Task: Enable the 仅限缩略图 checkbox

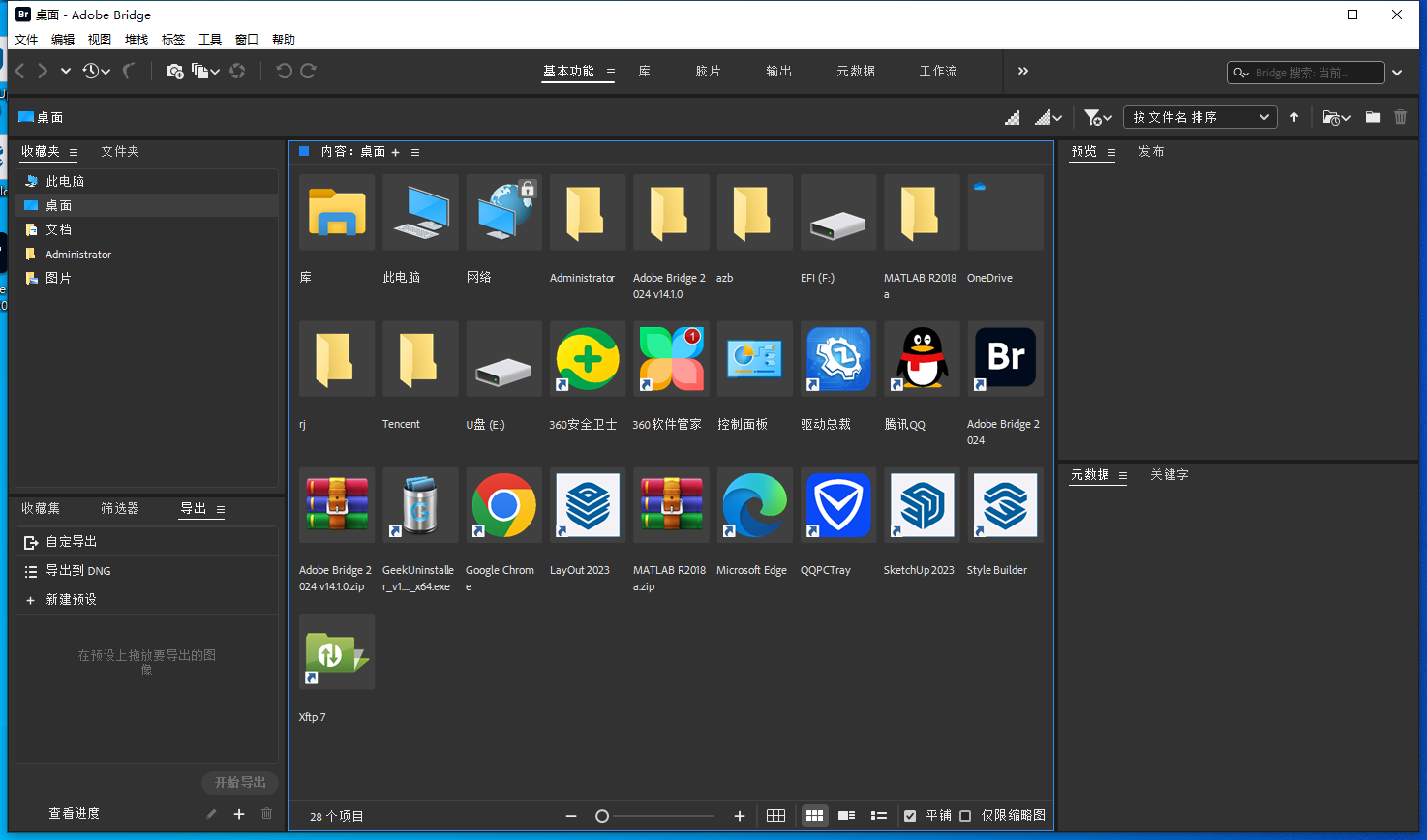Action: coord(965,816)
